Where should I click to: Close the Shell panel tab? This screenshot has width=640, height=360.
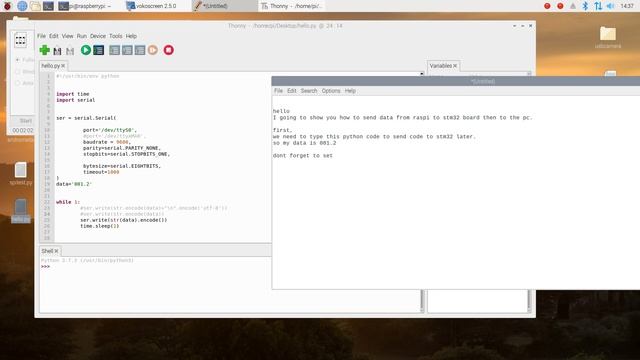(56, 251)
